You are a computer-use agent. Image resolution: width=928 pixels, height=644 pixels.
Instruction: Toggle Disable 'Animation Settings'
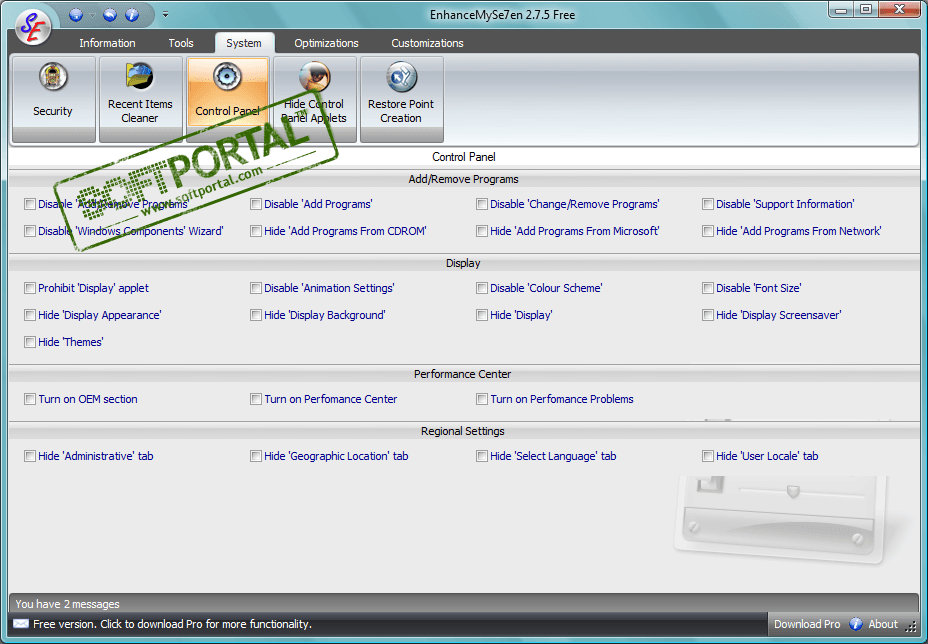click(256, 288)
